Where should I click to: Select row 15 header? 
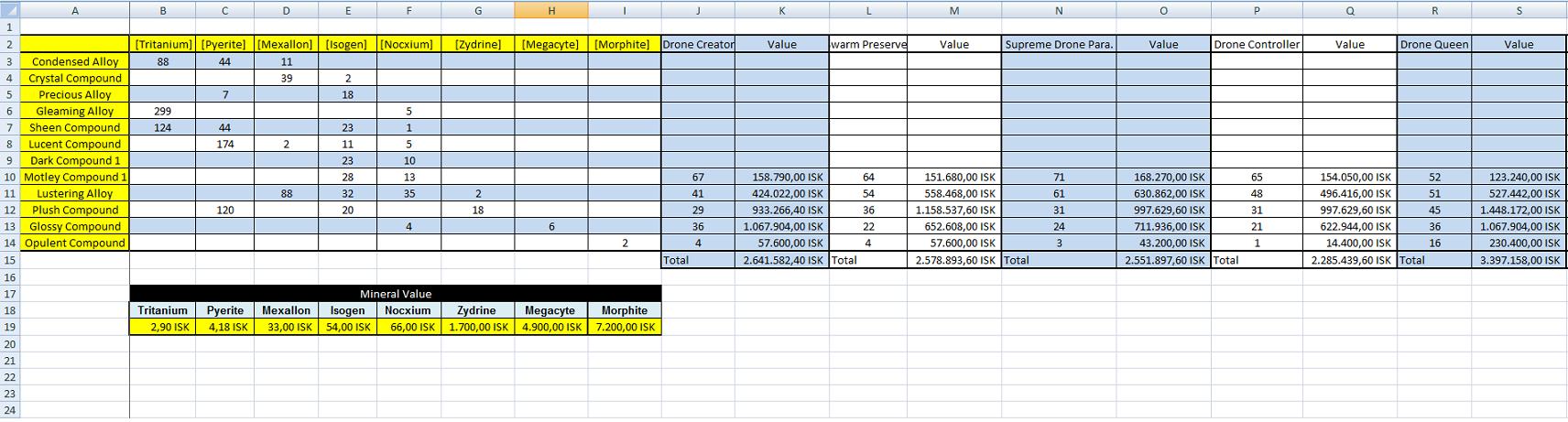click(x=10, y=260)
